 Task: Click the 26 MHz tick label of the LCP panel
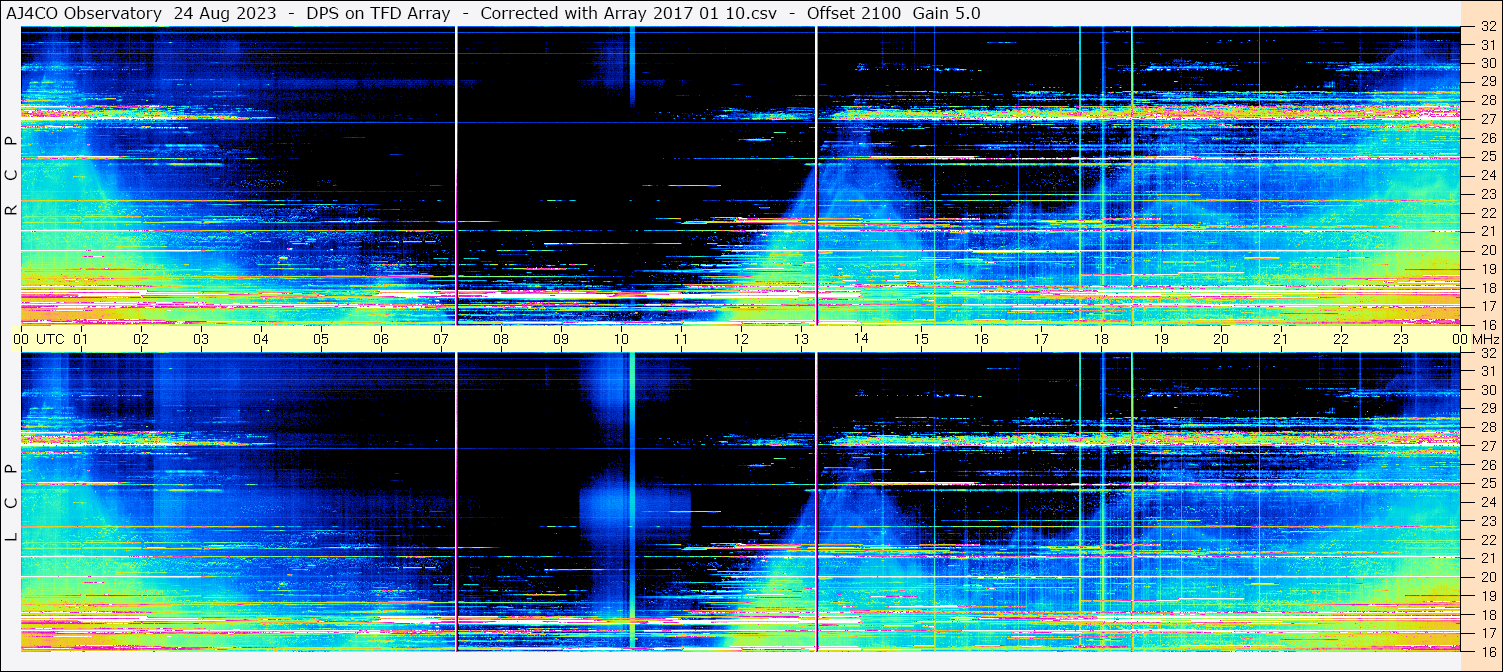[1488, 465]
